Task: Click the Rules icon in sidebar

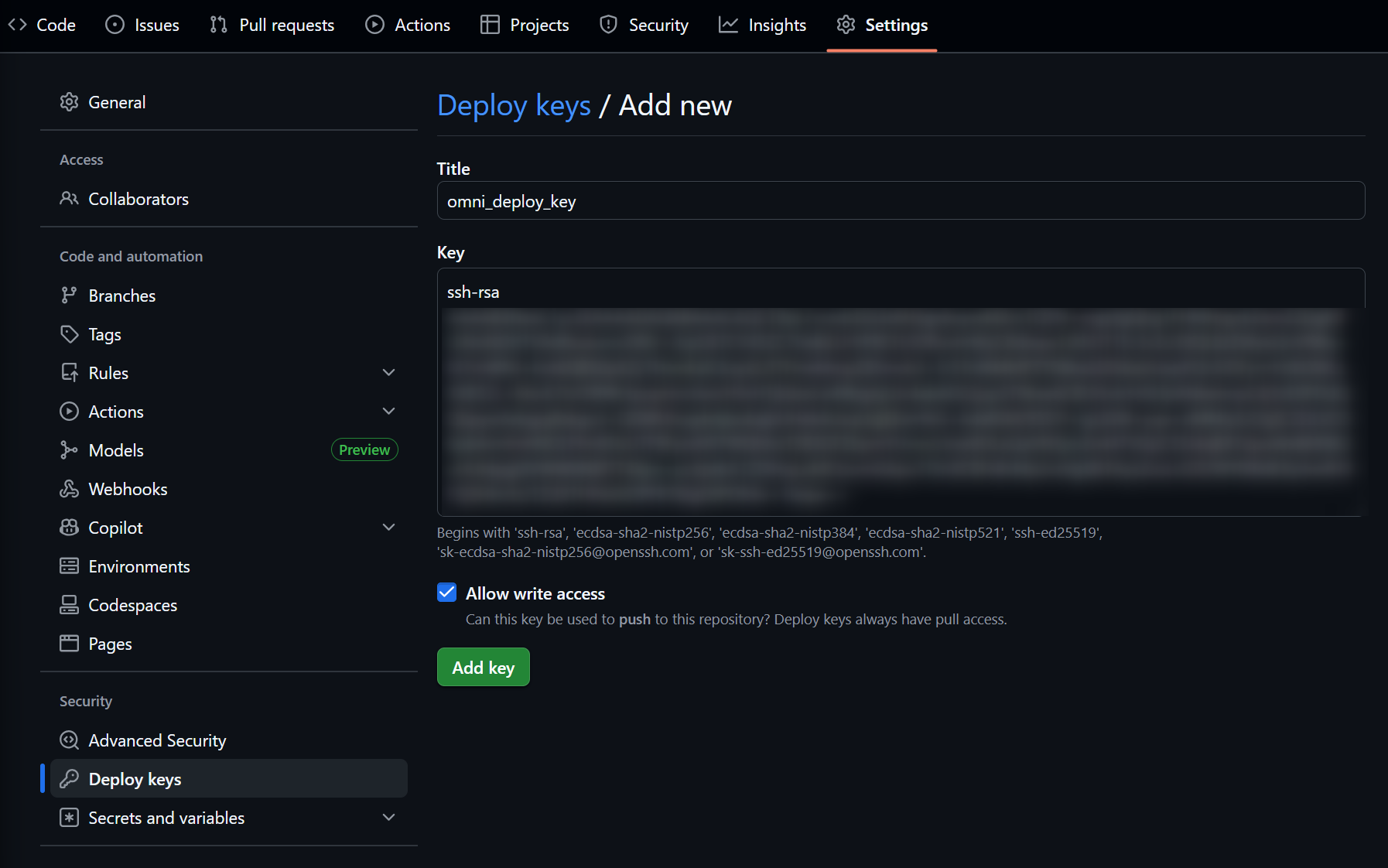Action: pos(69,373)
